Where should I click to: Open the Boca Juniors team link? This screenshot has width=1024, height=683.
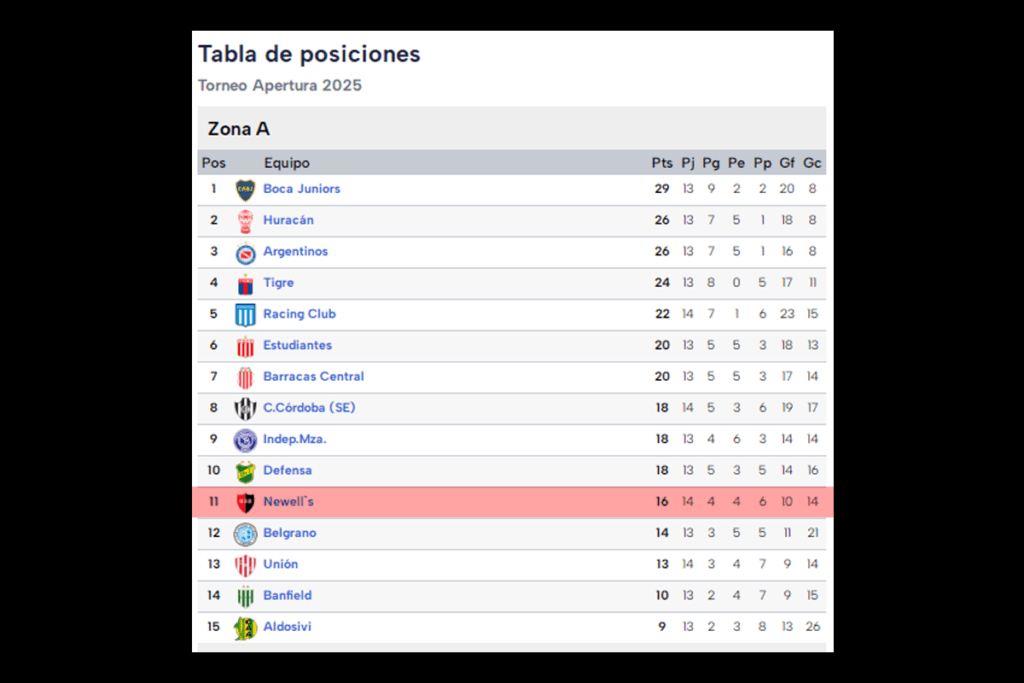[301, 189]
